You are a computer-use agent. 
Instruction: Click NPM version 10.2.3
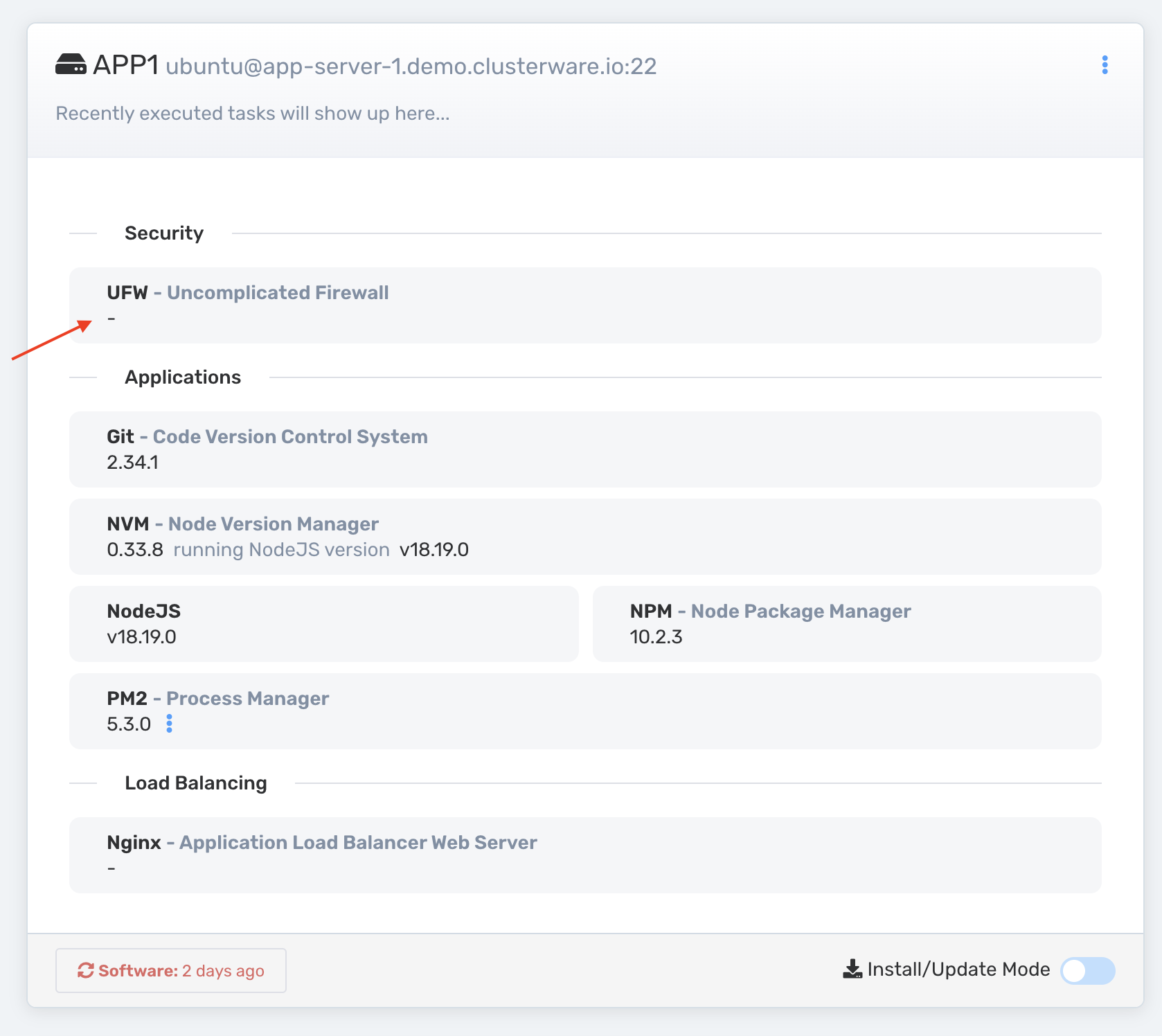pos(656,636)
